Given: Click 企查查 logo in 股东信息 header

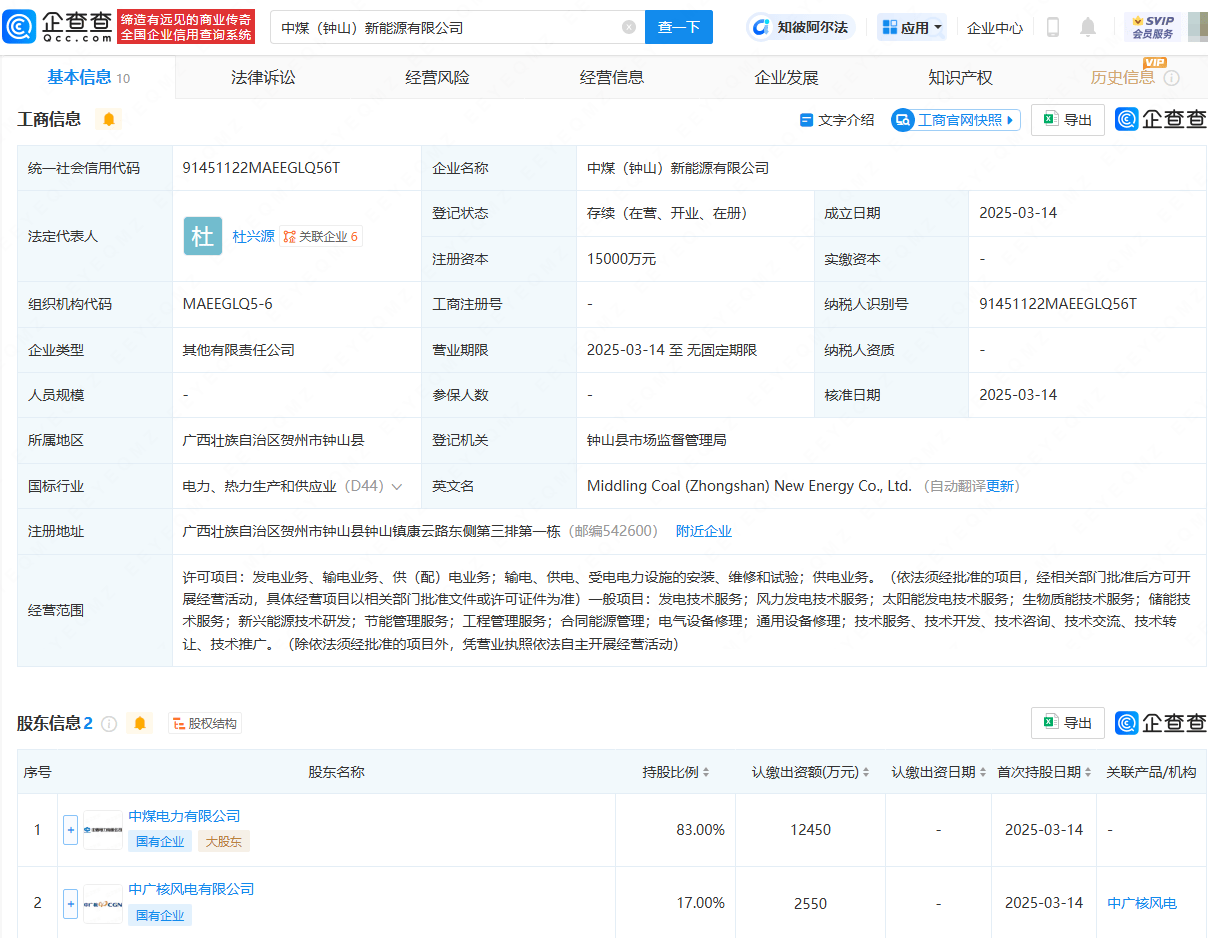Looking at the screenshot, I should click(1161, 723).
